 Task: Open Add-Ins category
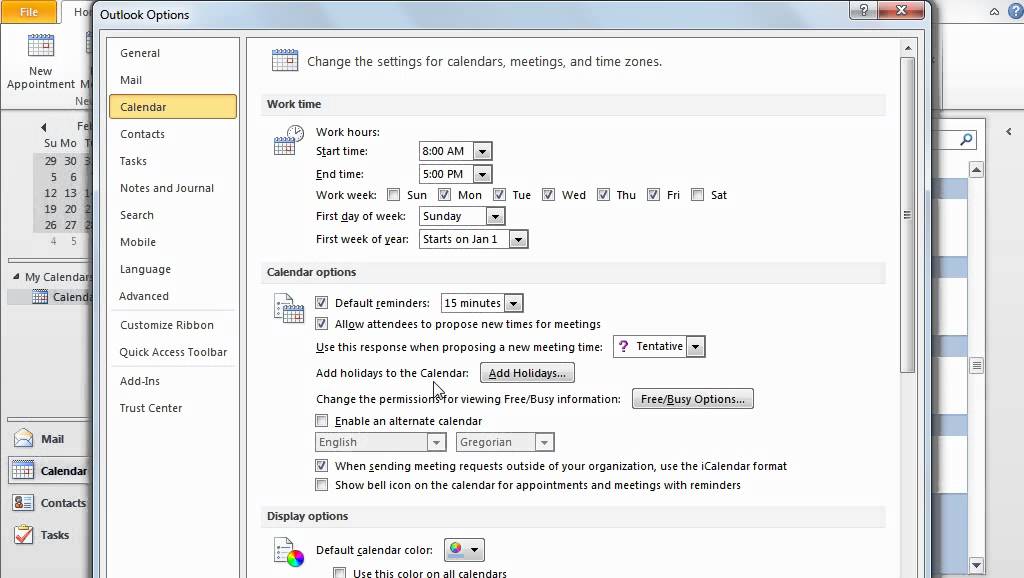(x=173, y=381)
